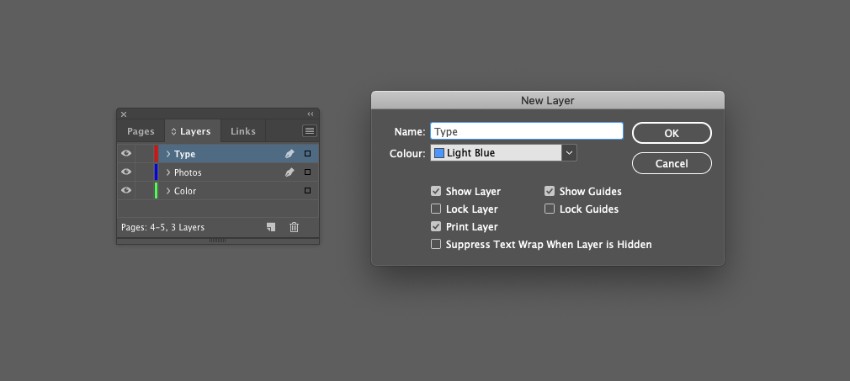Click the pen icon on the Photos layer
The width and height of the screenshot is (850, 381).
tap(289, 172)
